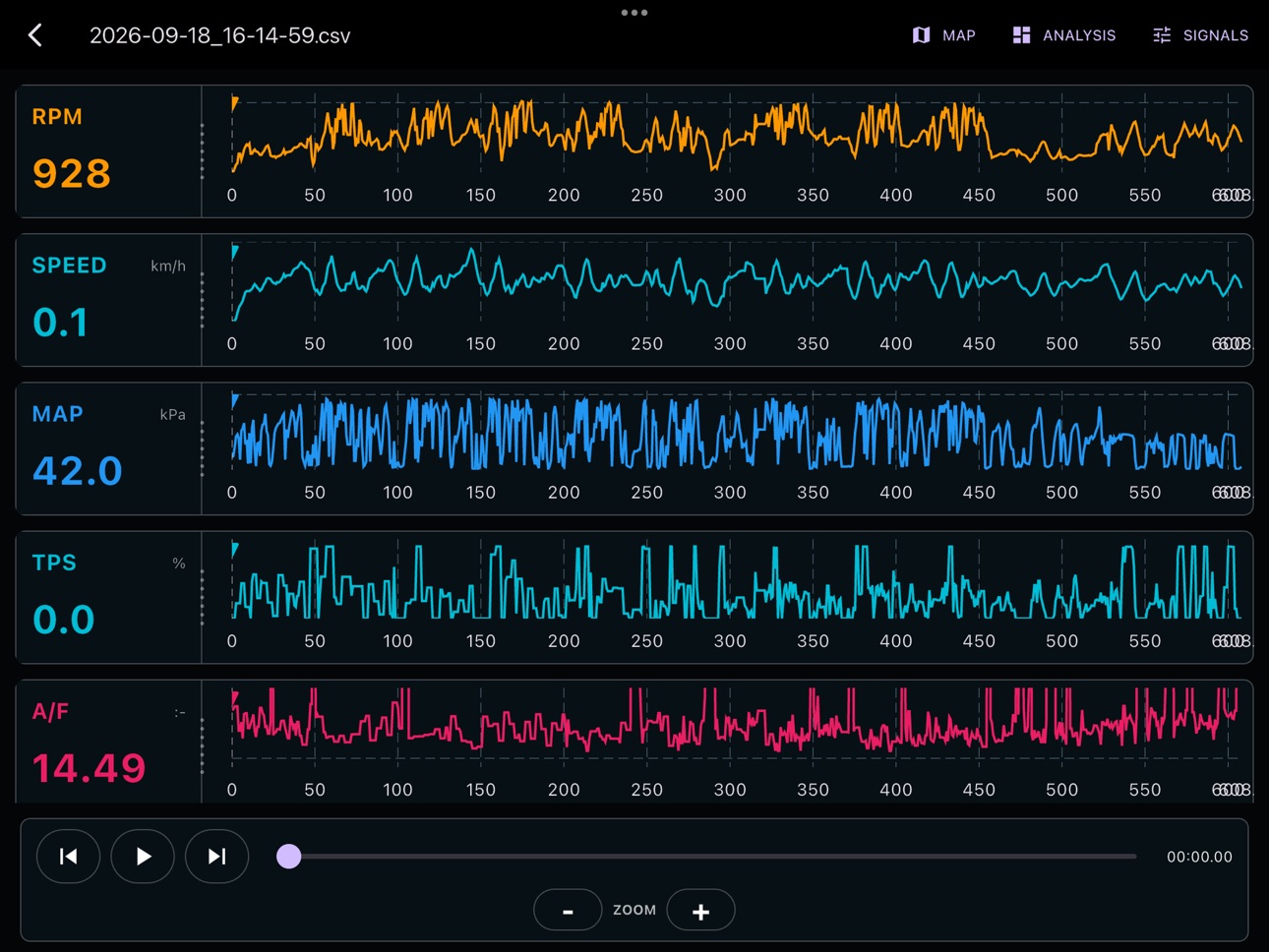Click the 250 tick on TPS chart
Image resolution: width=1269 pixels, height=952 pixels.
646,640
